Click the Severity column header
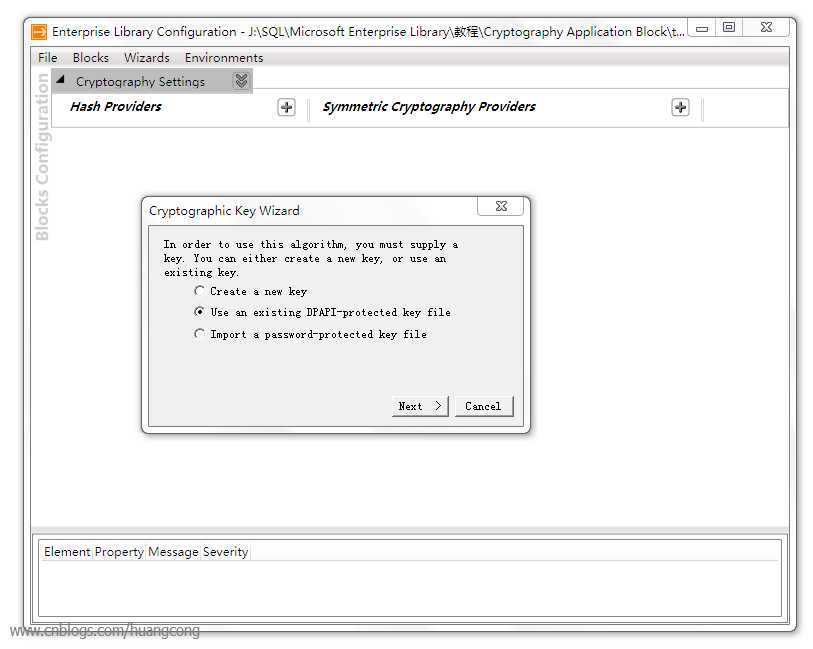 (x=226, y=552)
